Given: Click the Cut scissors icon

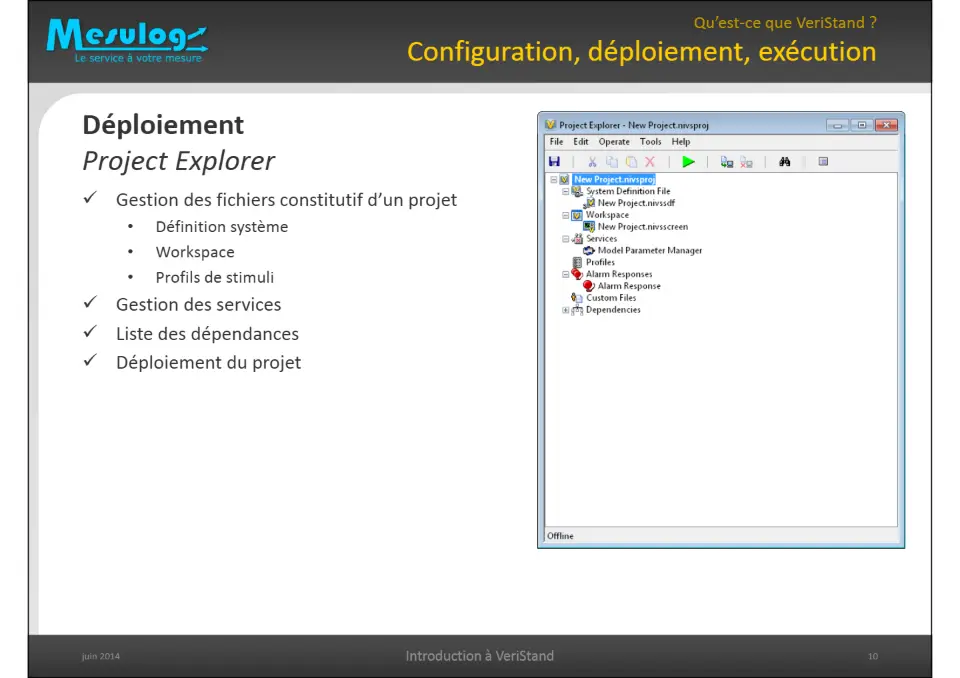Looking at the screenshot, I should 592,162.
